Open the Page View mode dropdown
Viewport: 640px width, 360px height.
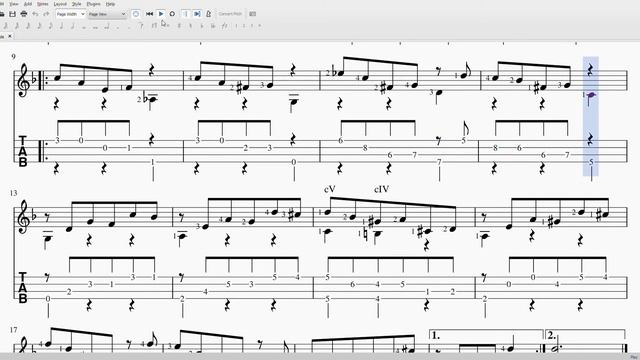click(107, 14)
